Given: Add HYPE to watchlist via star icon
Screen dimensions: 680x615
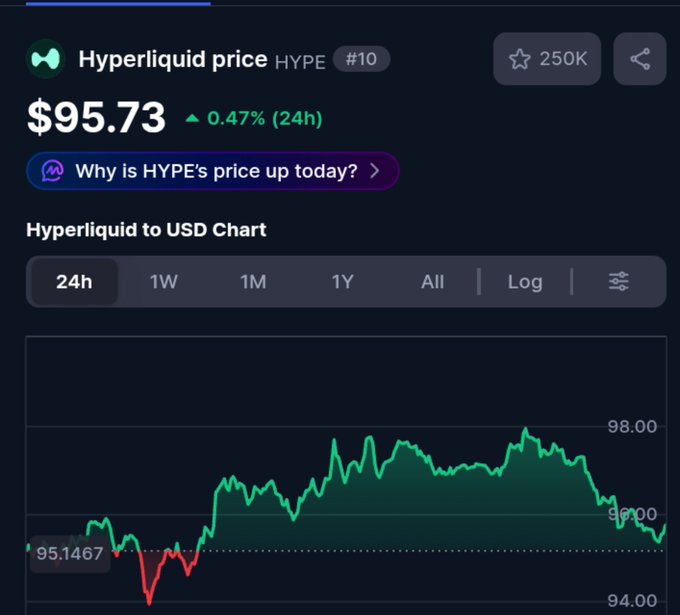Looking at the screenshot, I should pyautogui.click(x=520, y=59).
